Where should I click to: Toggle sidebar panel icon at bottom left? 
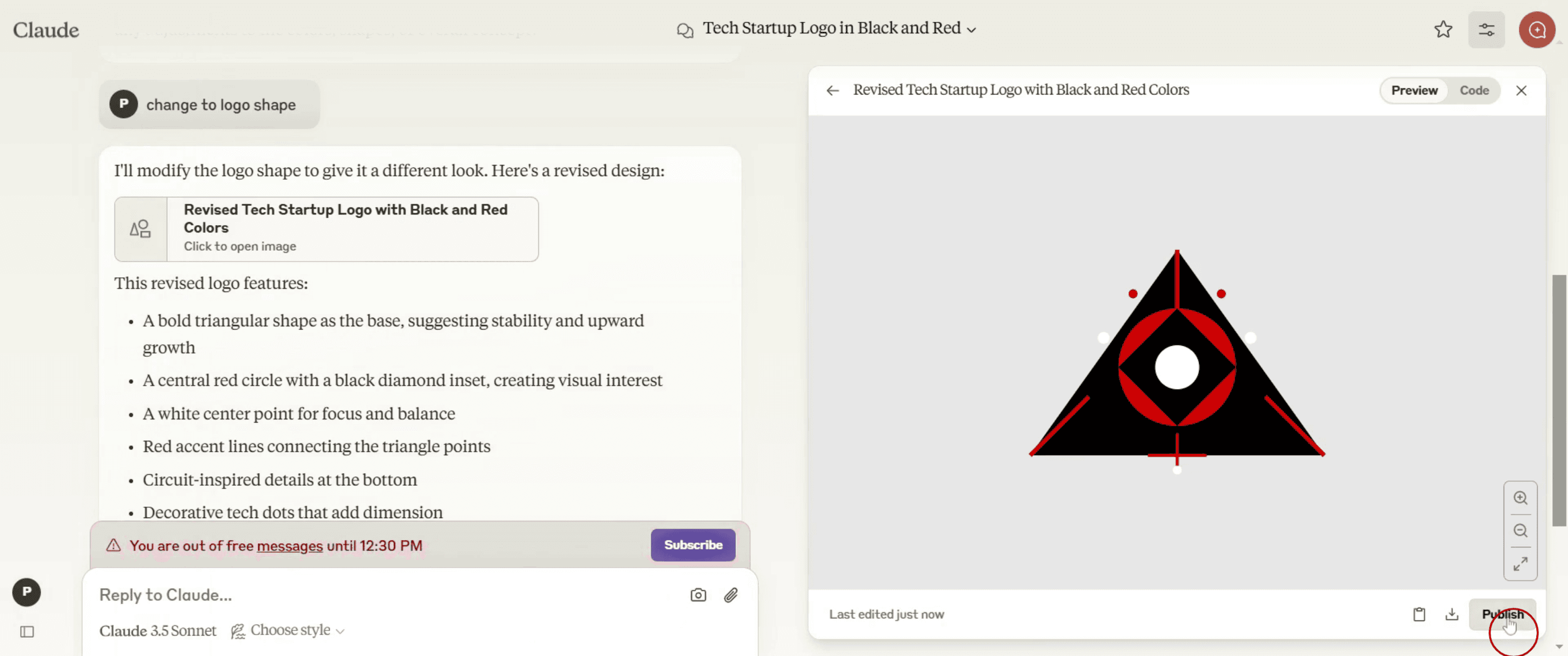point(27,631)
